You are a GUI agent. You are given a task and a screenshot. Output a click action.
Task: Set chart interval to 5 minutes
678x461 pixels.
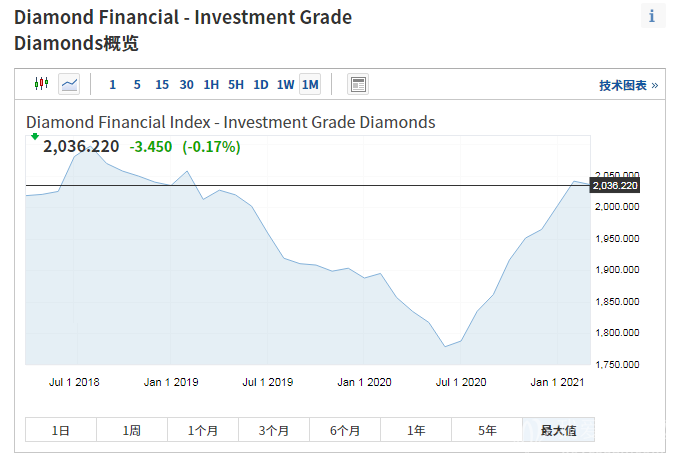click(x=137, y=85)
